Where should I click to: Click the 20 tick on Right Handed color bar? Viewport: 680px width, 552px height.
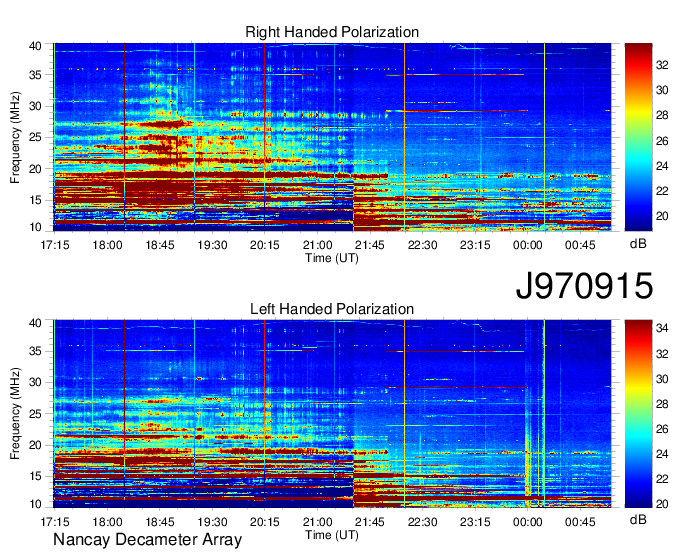click(662, 216)
